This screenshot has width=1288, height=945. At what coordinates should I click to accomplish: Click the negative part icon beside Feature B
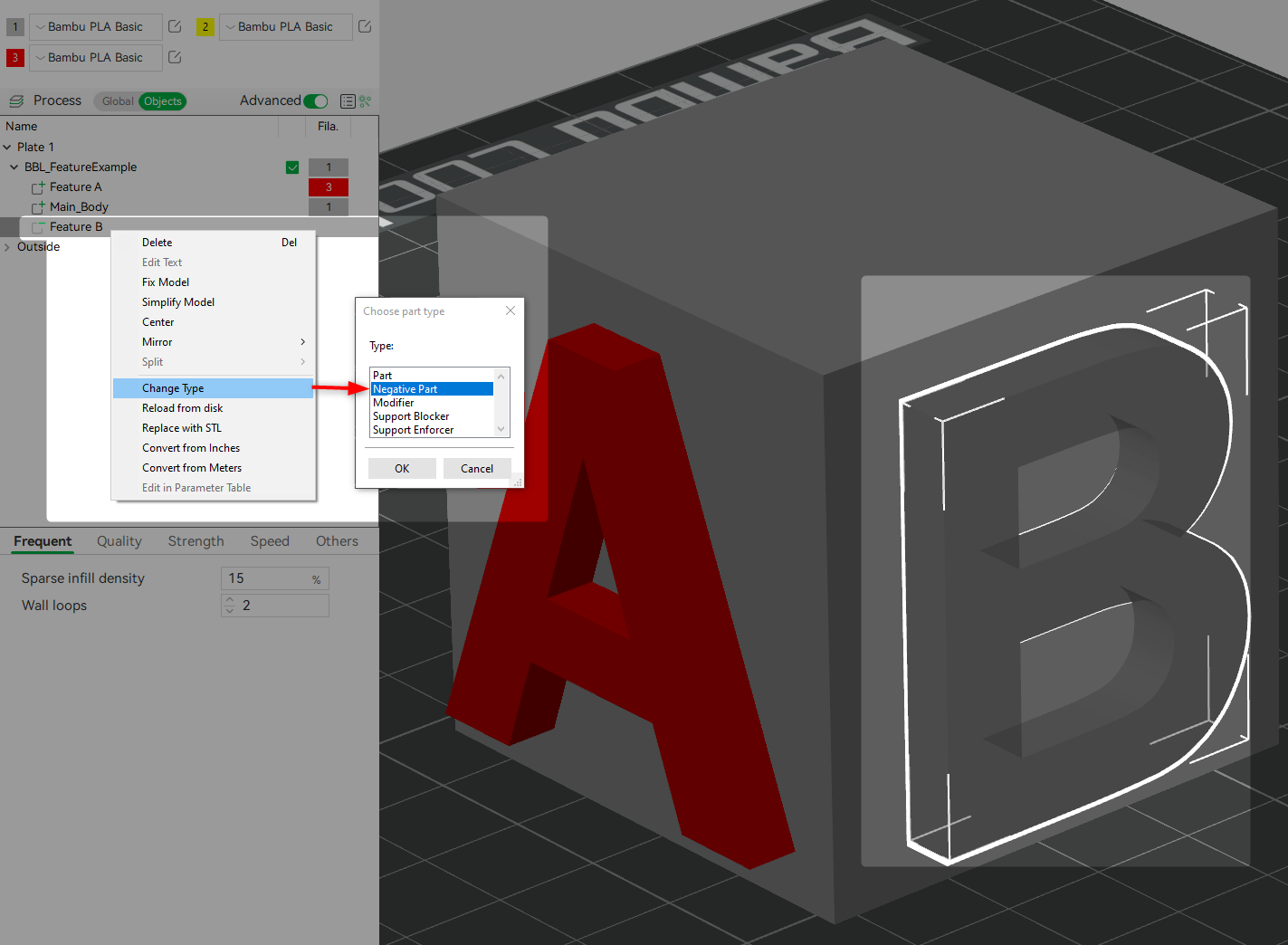(x=38, y=226)
